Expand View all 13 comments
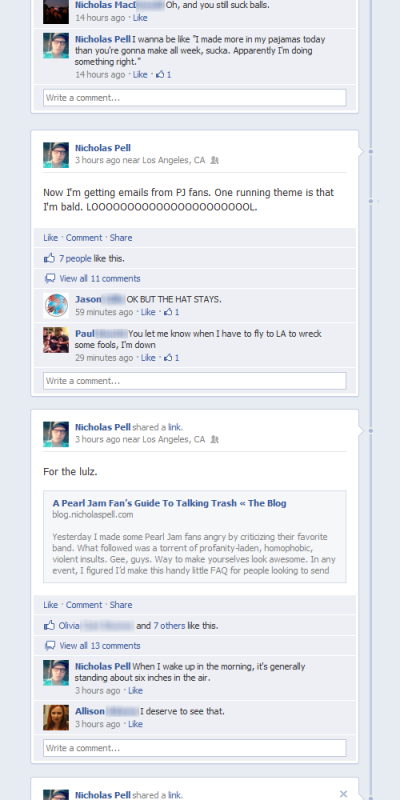The height and width of the screenshot is (800, 400). tap(99, 646)
